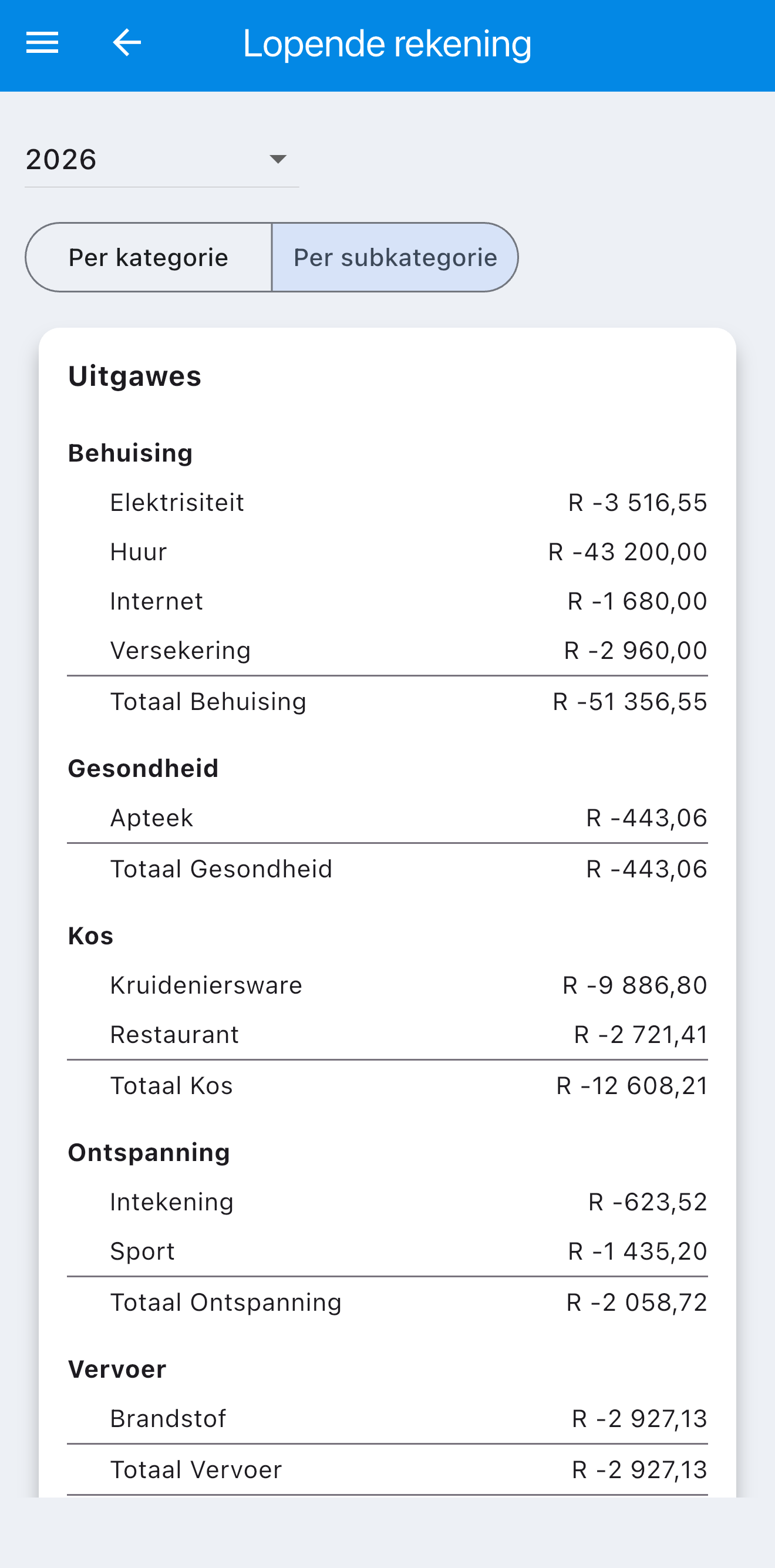Open the Apteek subcategory row

coord(387,818)
